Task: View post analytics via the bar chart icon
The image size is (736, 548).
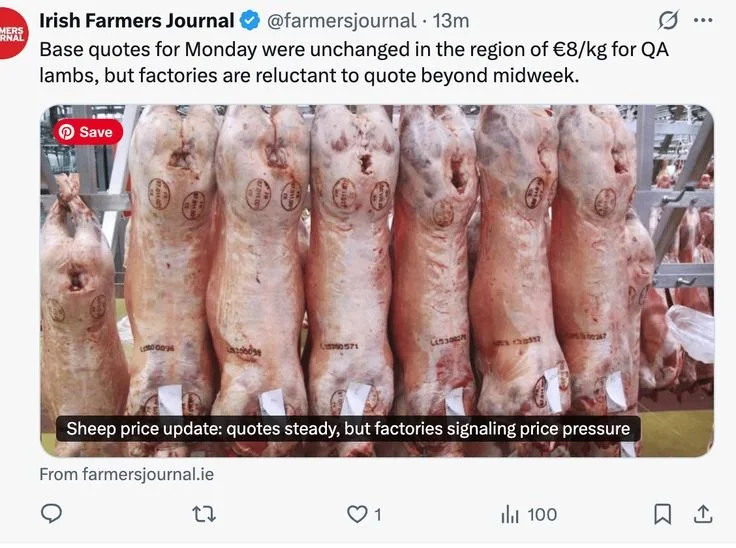Action: pos(510,514)
